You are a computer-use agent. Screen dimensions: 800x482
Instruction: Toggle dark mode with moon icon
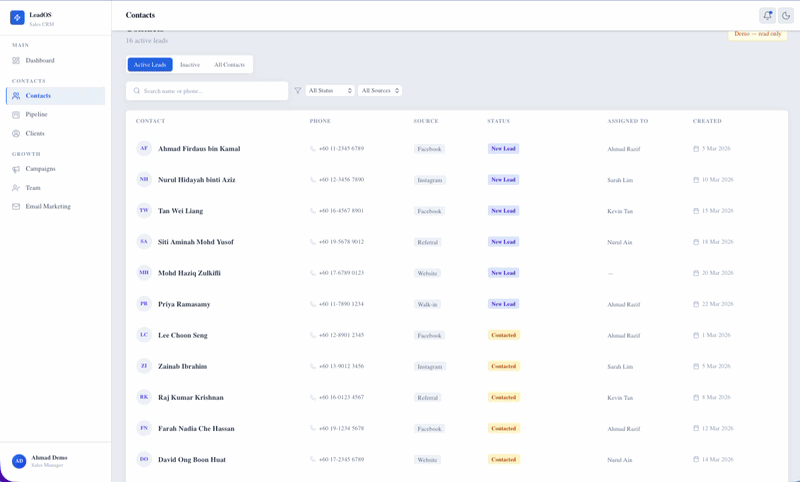[786, 15]
